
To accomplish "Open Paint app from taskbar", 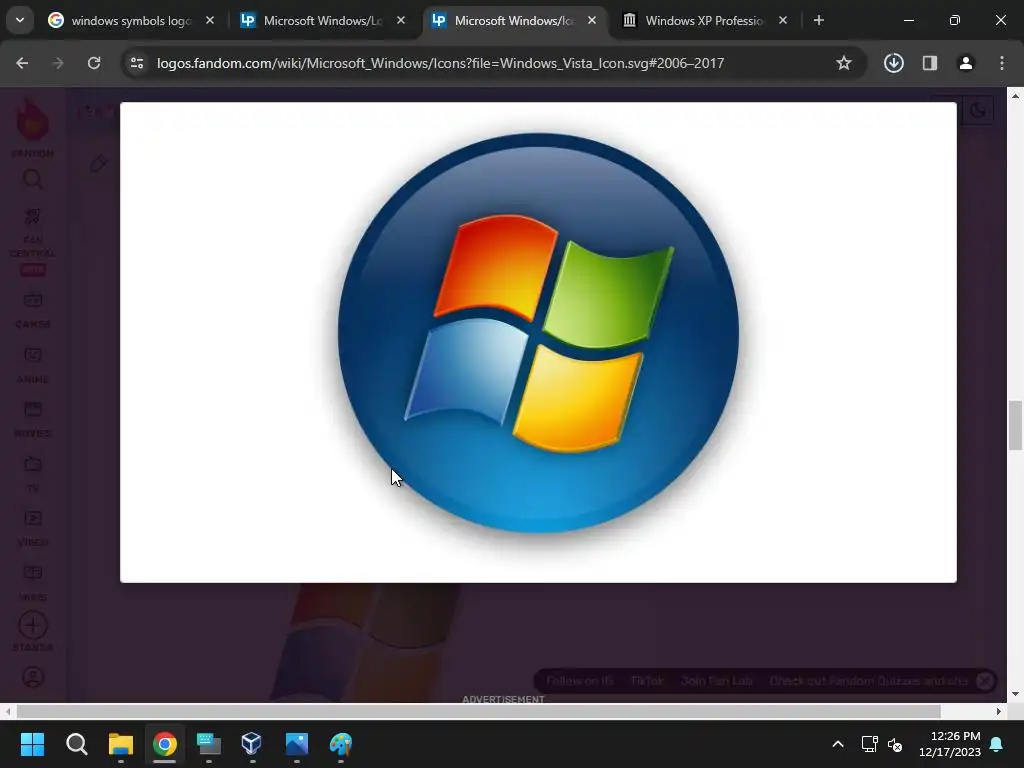I will [x=341, y=744].
